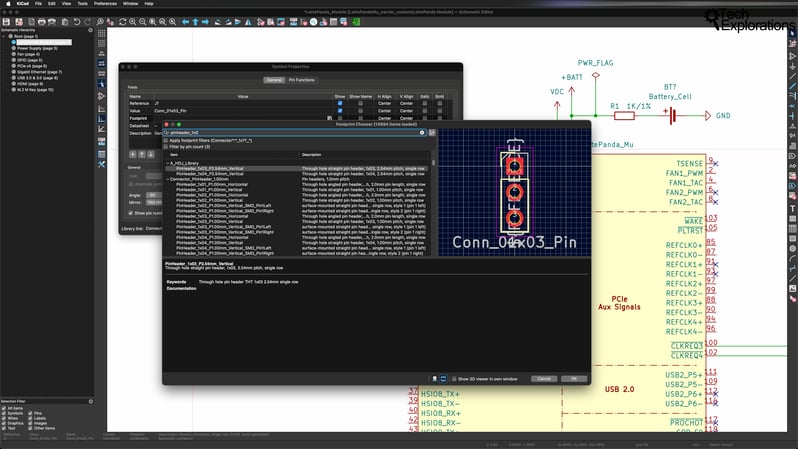Open the Preferences menu
The image size is (798, 449).
coord(105,4)
